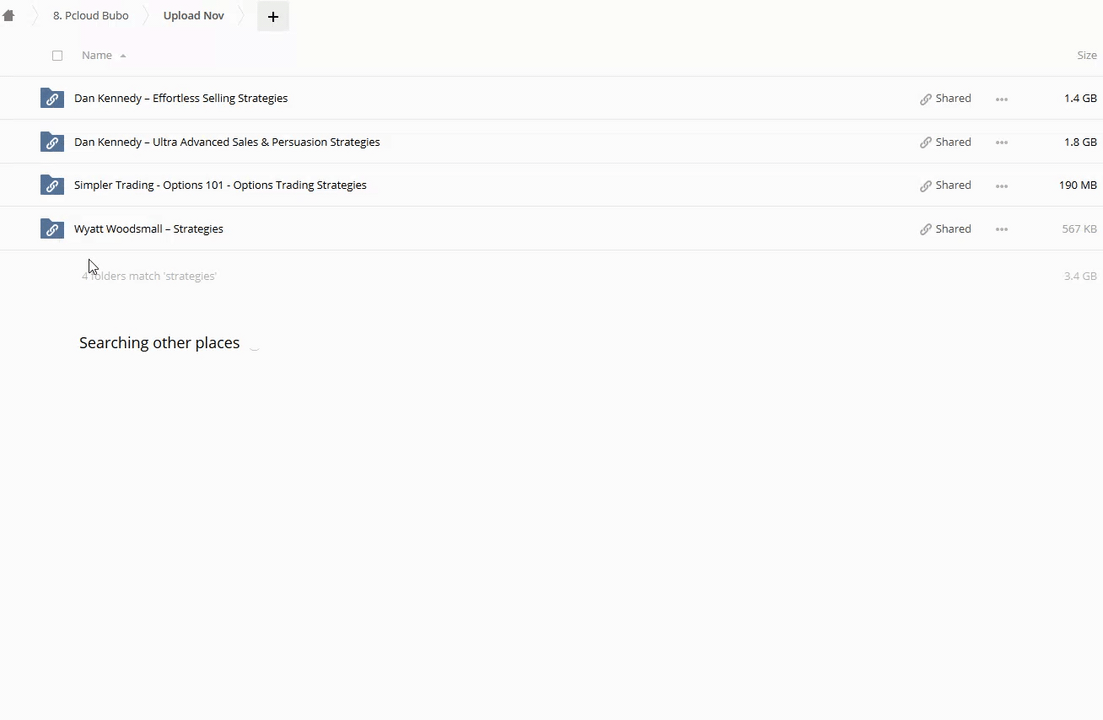The width and height of the screenshot is (1103, 720).
Task: Sort by Name column header
Action: click(97, 56)
